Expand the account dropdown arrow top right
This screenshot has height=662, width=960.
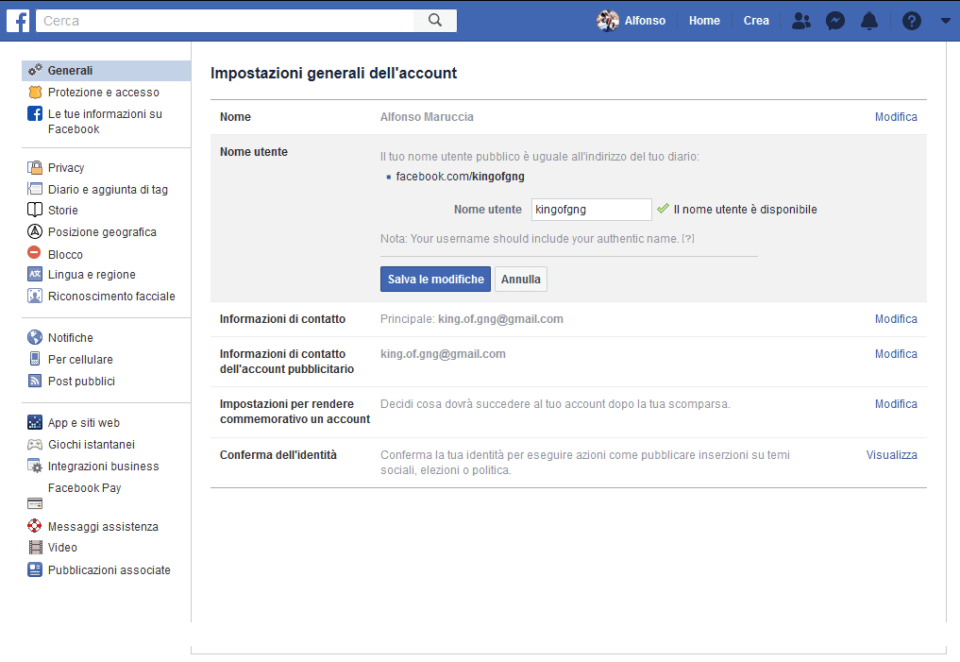944,19
